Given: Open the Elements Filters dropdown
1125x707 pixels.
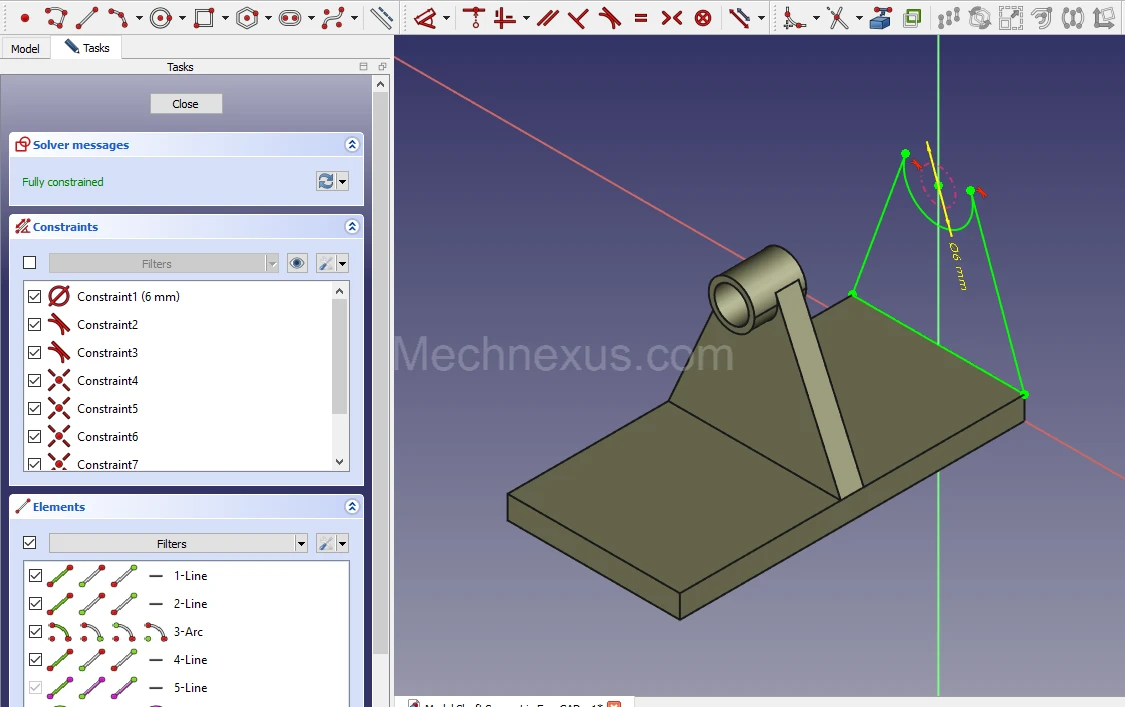Looking at the screenshot, I should click(x=179, y=543).
